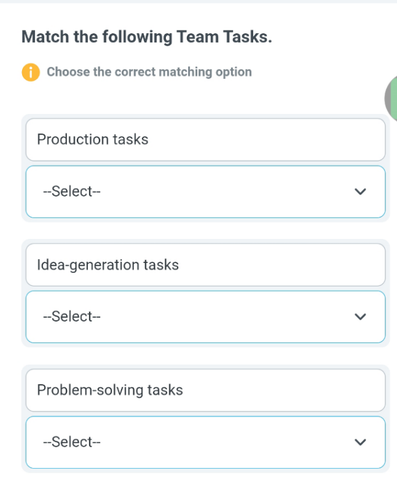Click the Choose the correct matching option hint

[x=149, y=72]
